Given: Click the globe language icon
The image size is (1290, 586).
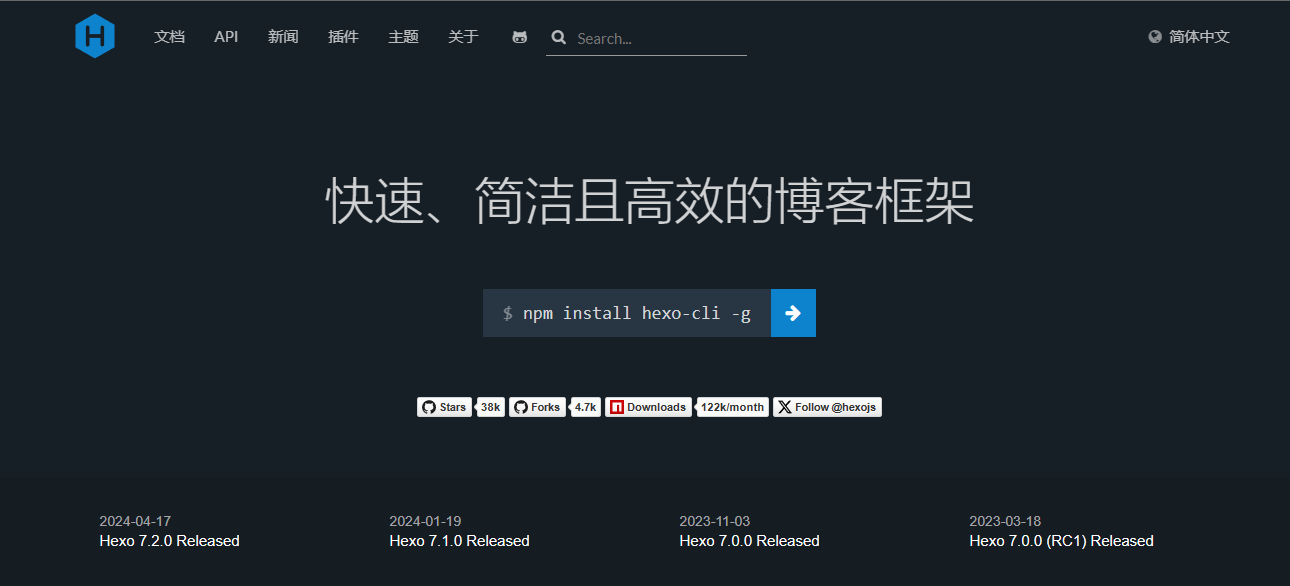Looking at the screenshot, I should pos(1155,37).
